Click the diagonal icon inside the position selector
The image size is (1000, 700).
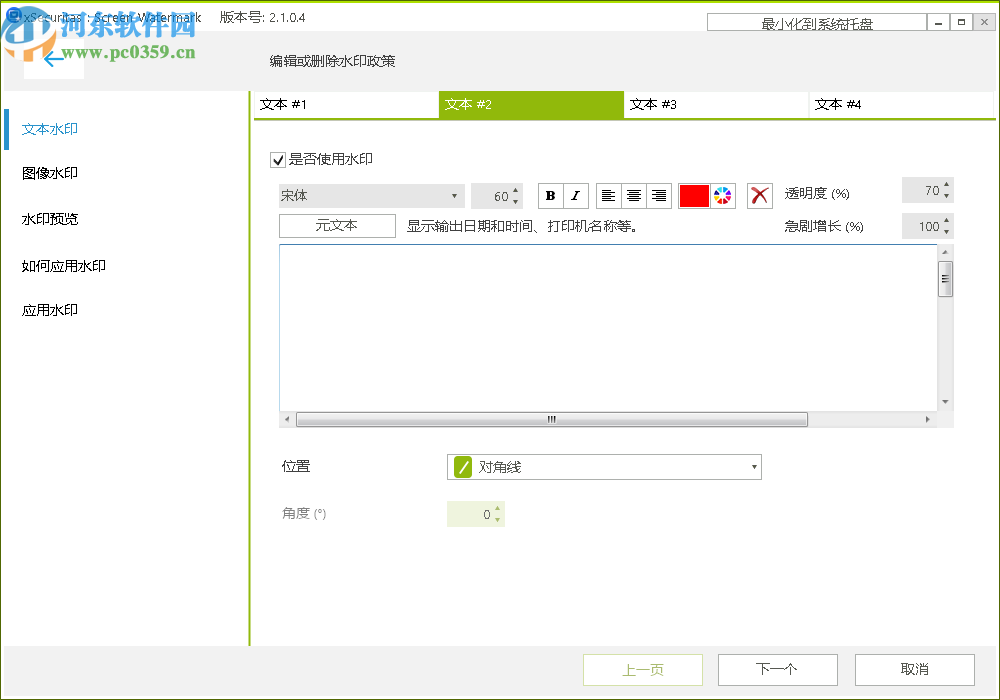(x=462, y=466)
